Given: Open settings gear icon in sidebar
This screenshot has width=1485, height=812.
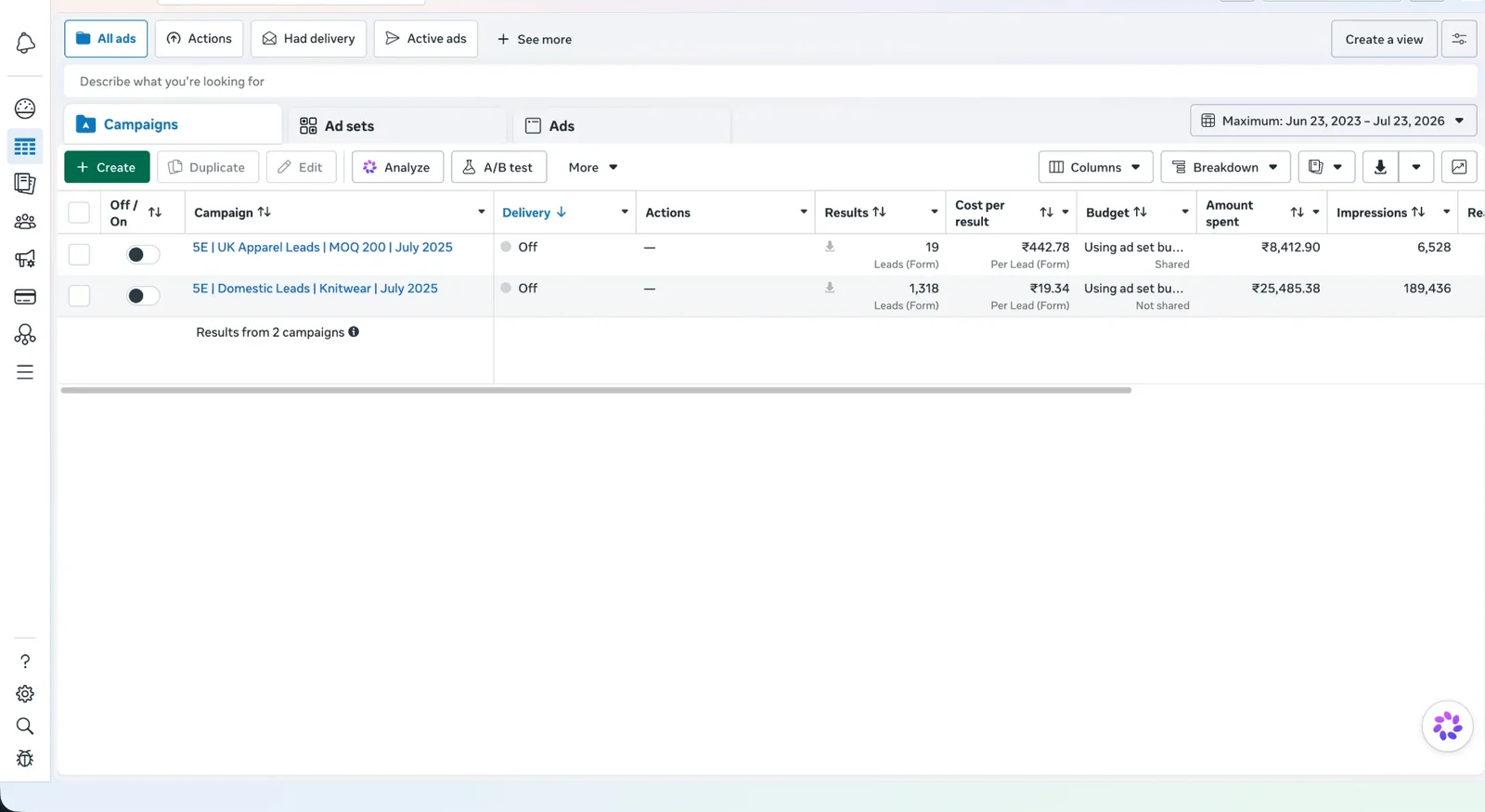Looking at the screenshot, I should click(x=25, y=694).
